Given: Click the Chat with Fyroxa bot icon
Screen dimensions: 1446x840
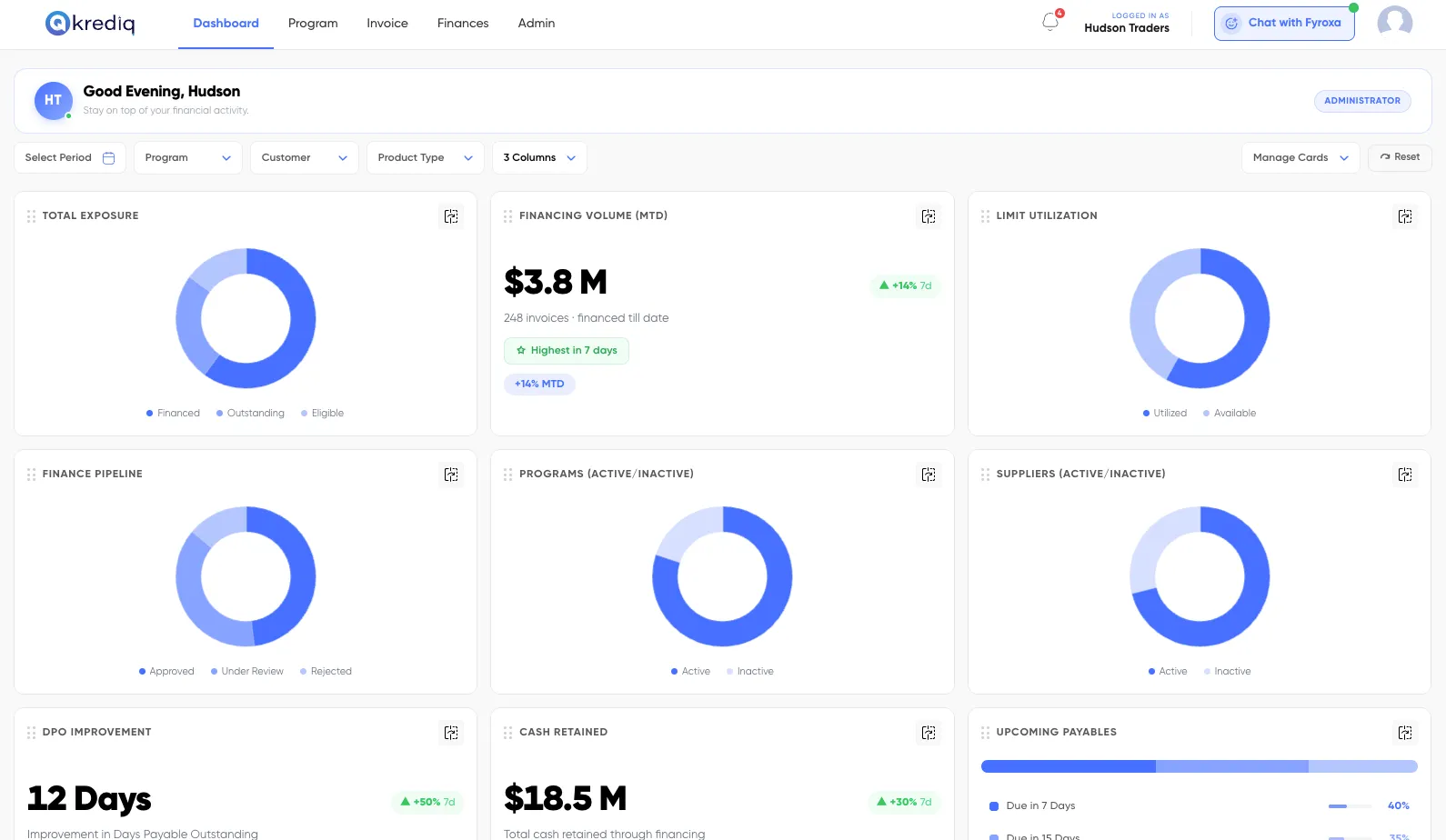Looking at the screenshot, I should 1231,24.
